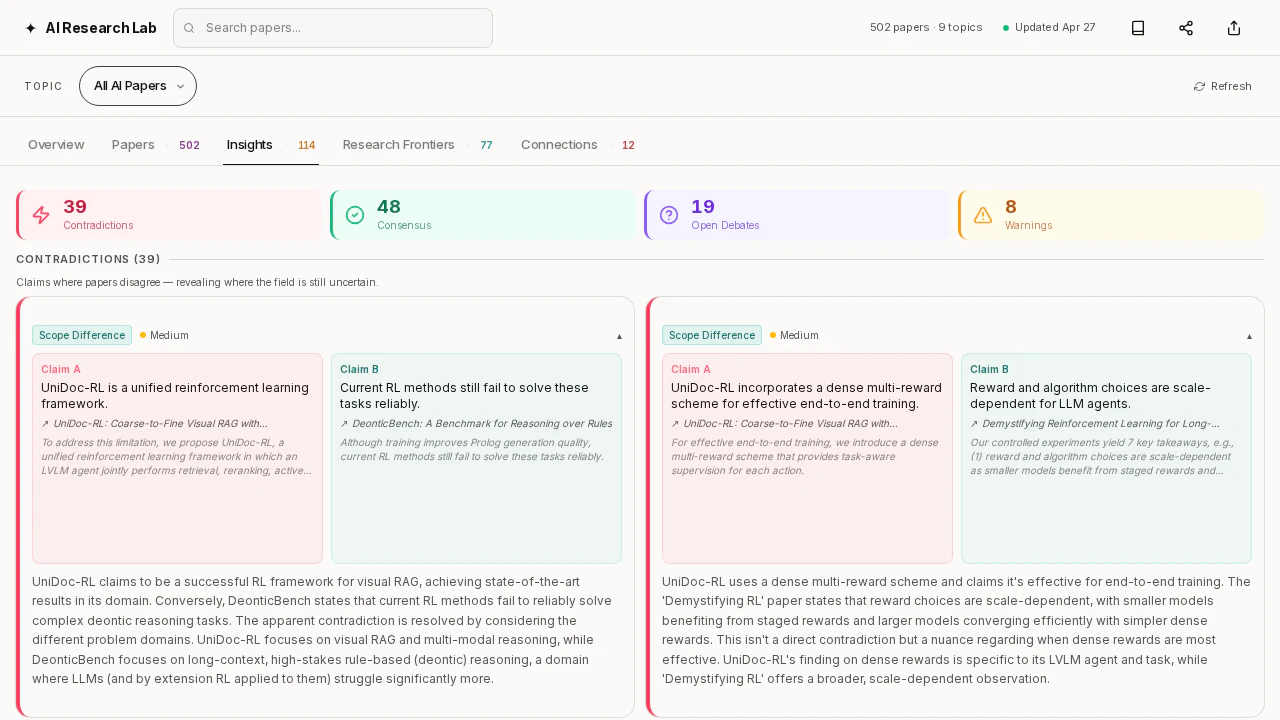Click Scope Difference tag on second card
Viewport: 1280px width, 720px height.
712,335
